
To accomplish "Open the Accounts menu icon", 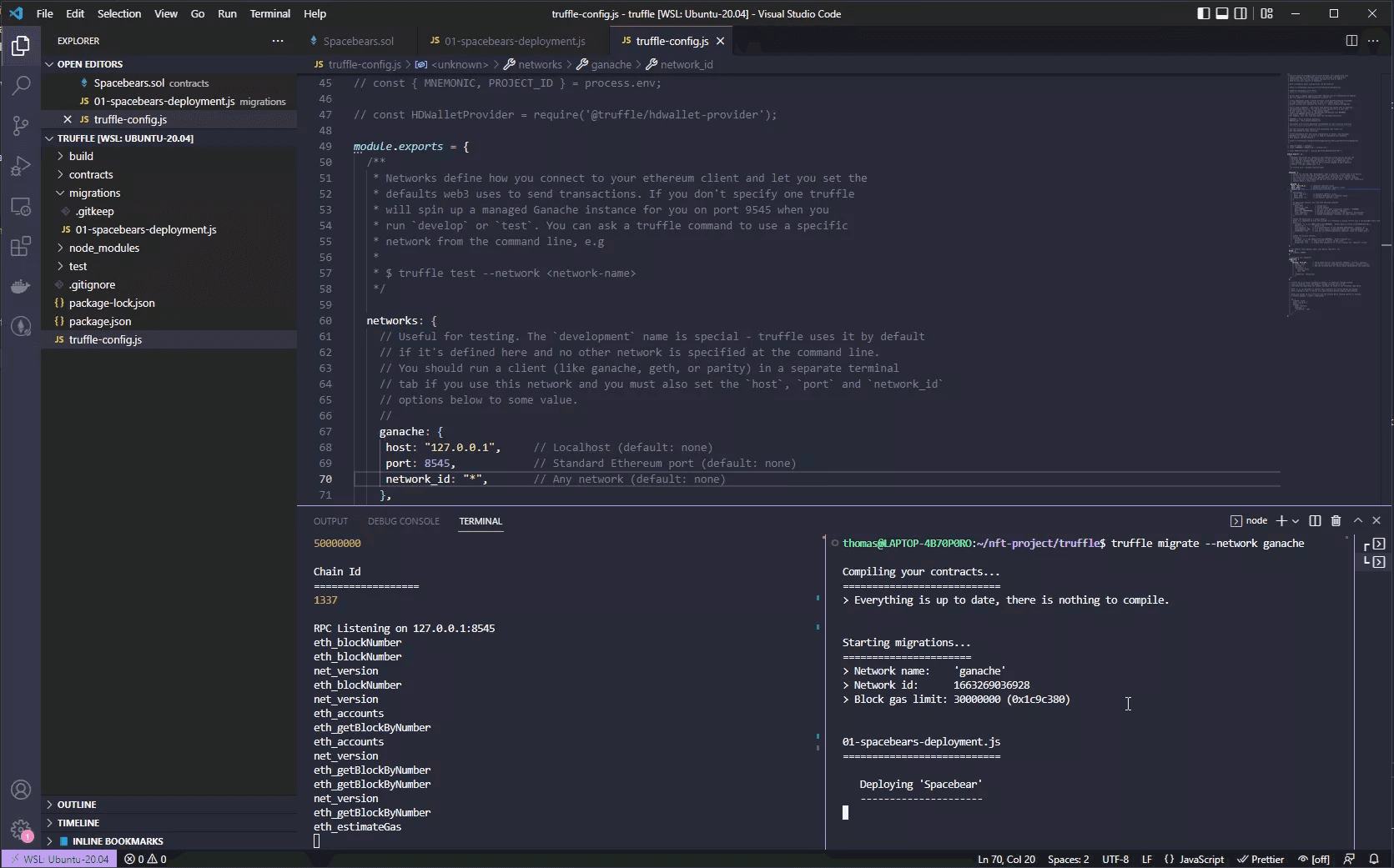I will tap(21, 790).
